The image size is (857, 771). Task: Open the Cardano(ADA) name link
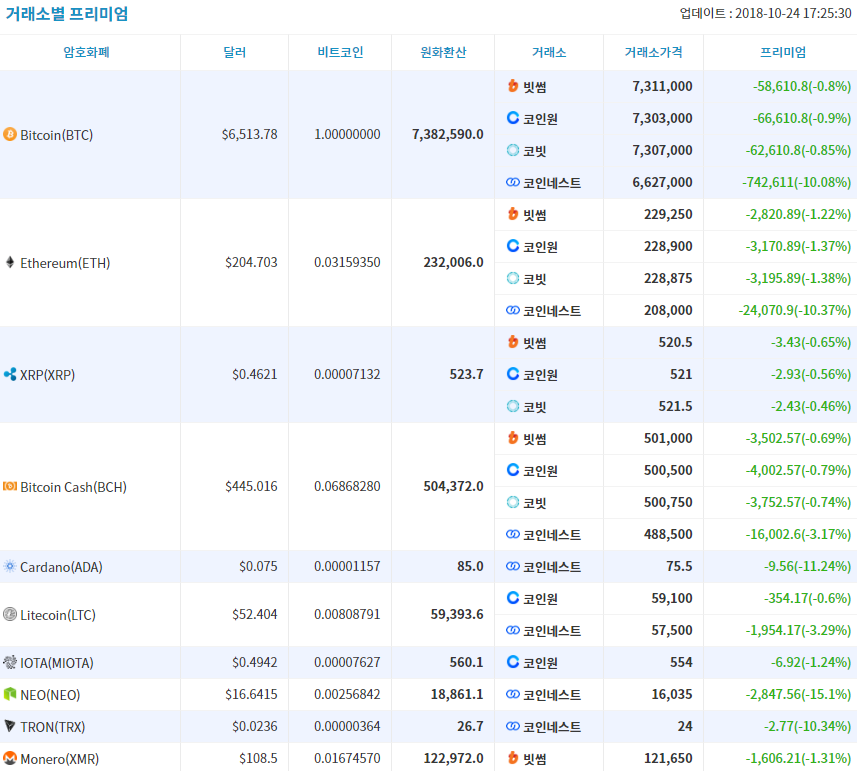[x=61, y=567]
